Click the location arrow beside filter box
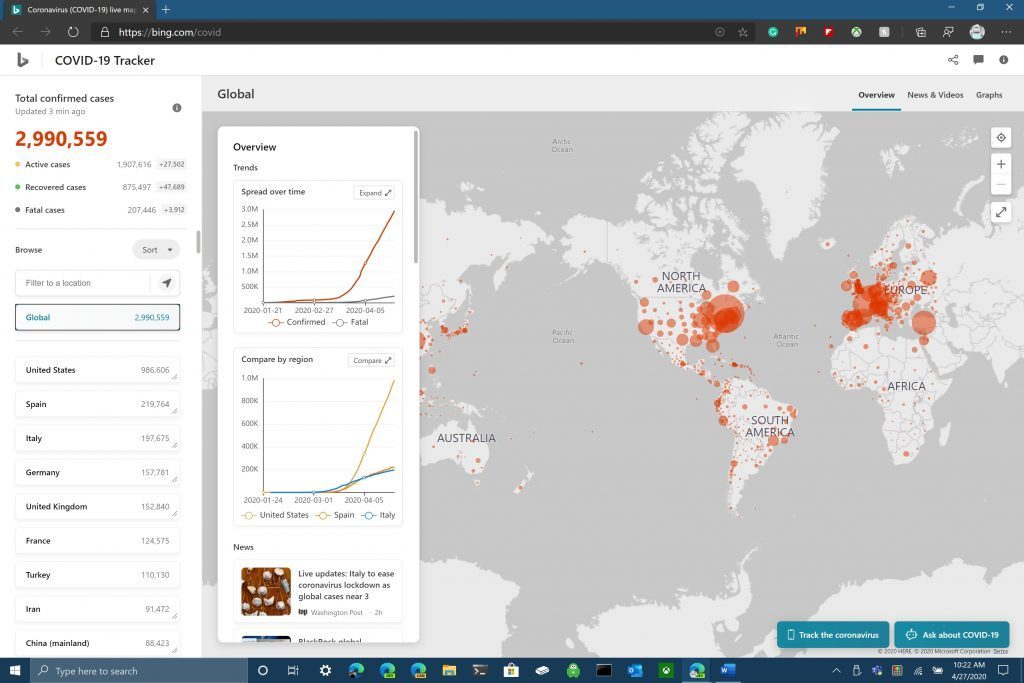 coord(166,283)
